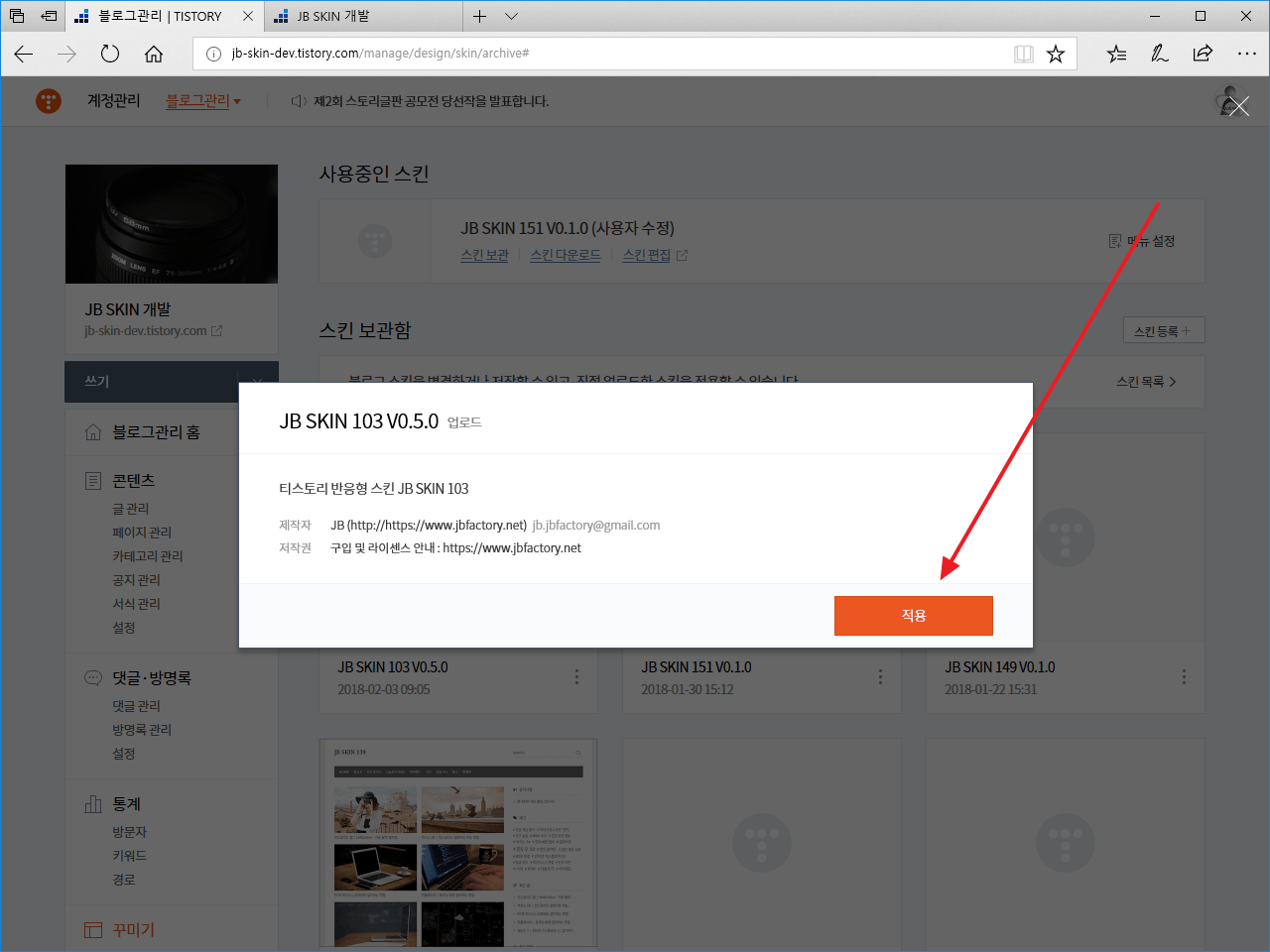Open Edge Settings and more menu

point(1247,54)
